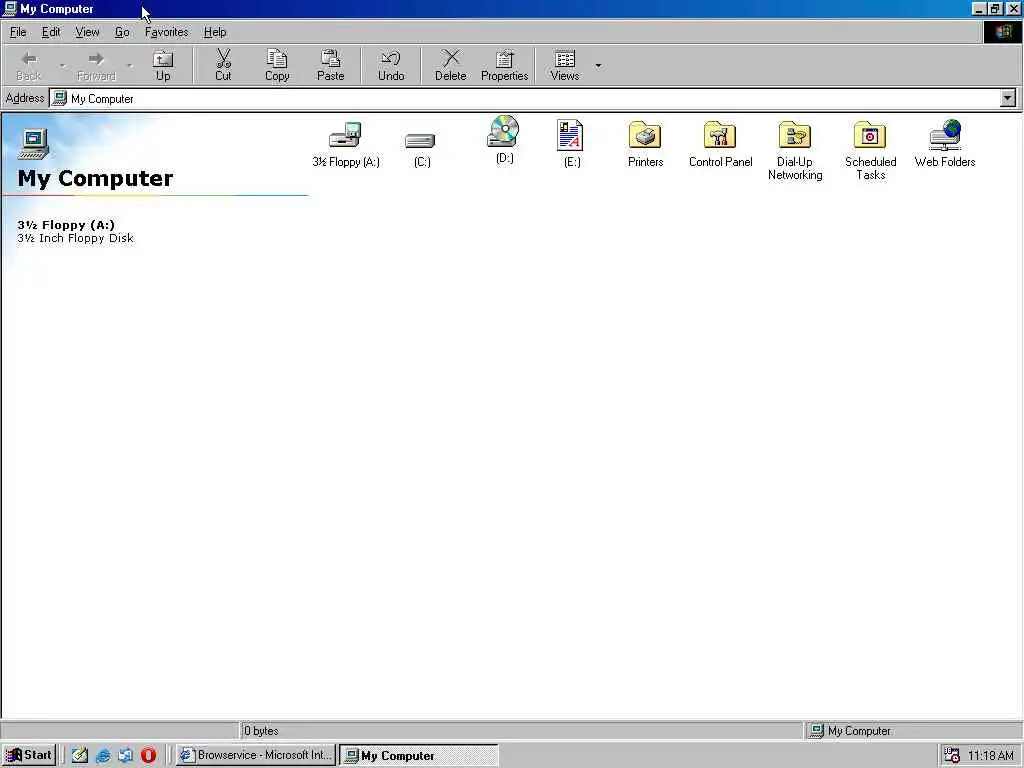Click the Start button

(29, 755)
